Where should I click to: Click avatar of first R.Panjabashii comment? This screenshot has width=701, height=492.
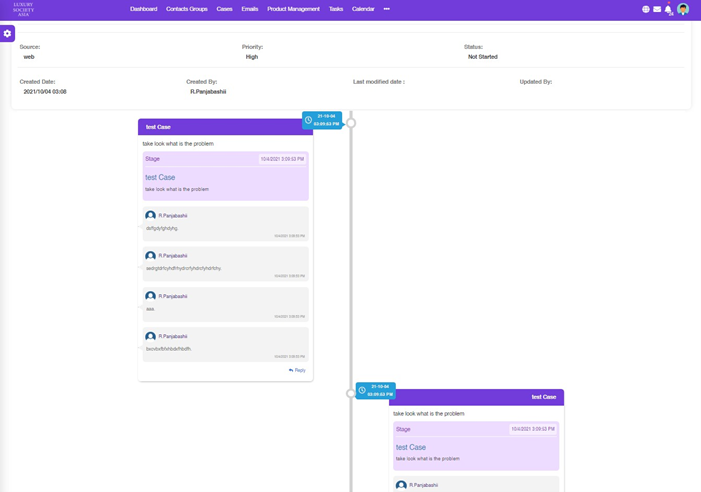(150, 216)
